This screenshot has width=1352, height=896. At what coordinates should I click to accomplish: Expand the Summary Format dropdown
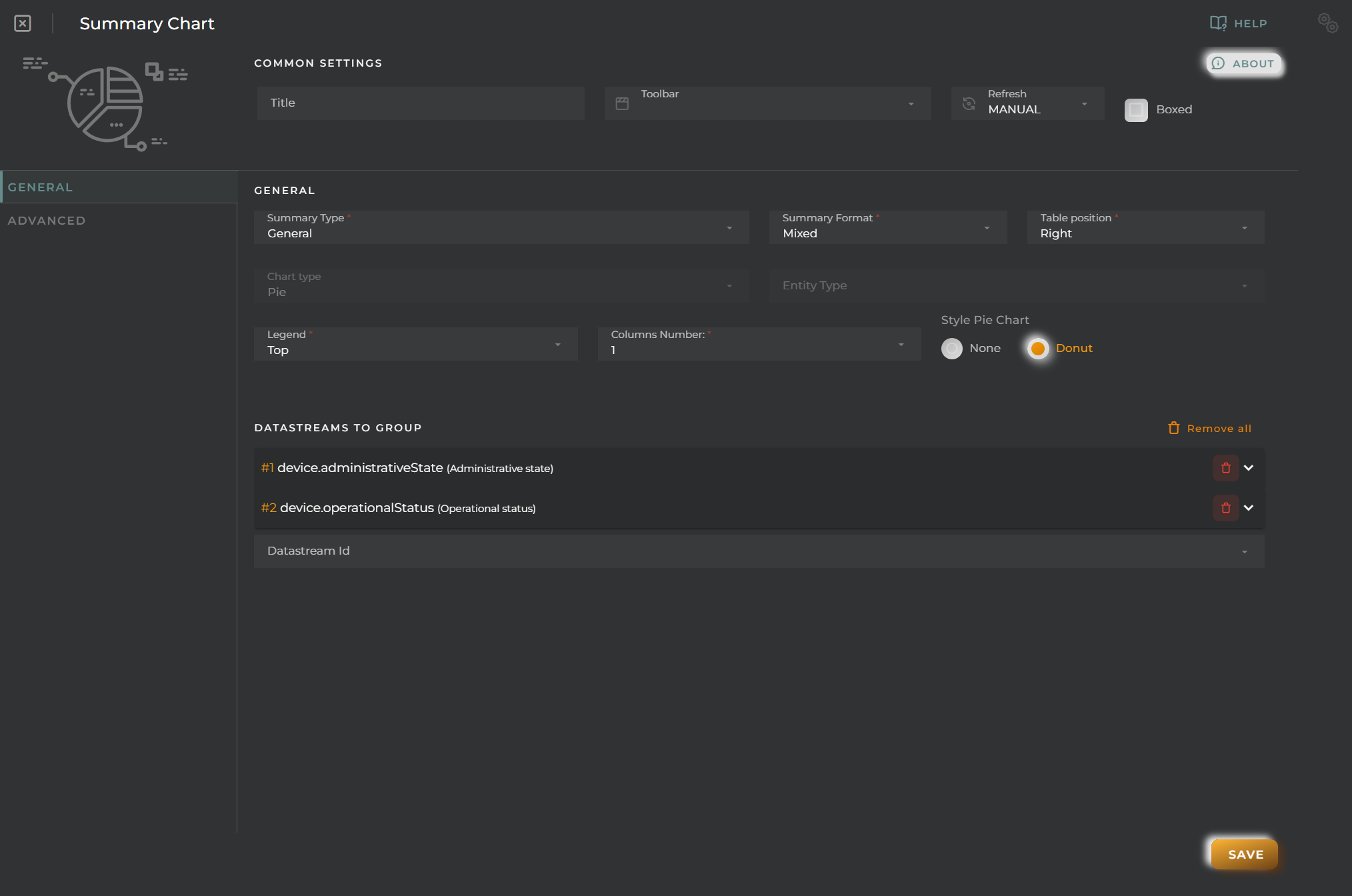(989, 232)
